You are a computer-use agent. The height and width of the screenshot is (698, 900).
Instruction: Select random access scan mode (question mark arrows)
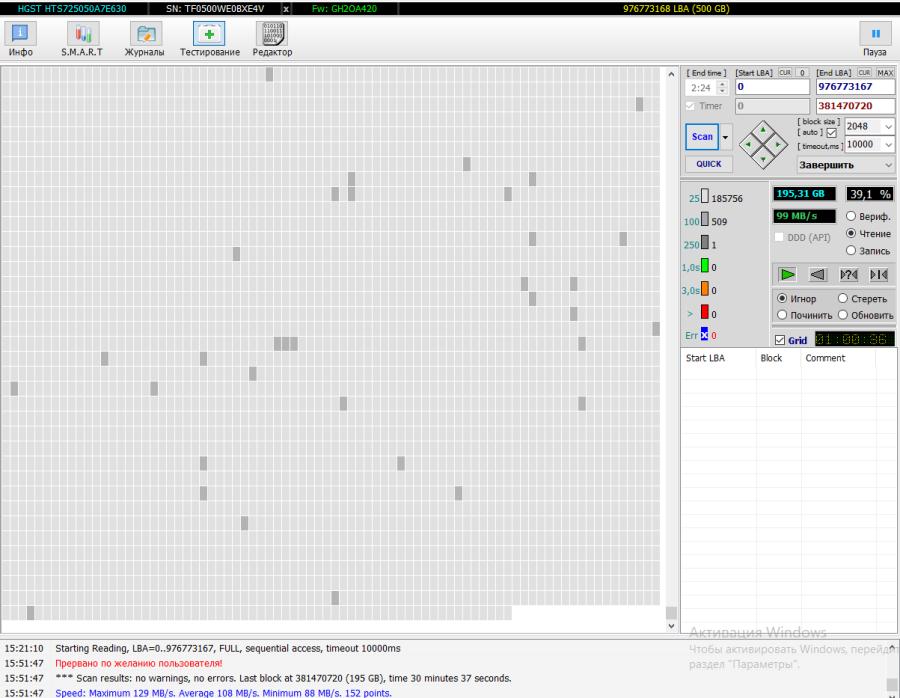coord(848,274)
